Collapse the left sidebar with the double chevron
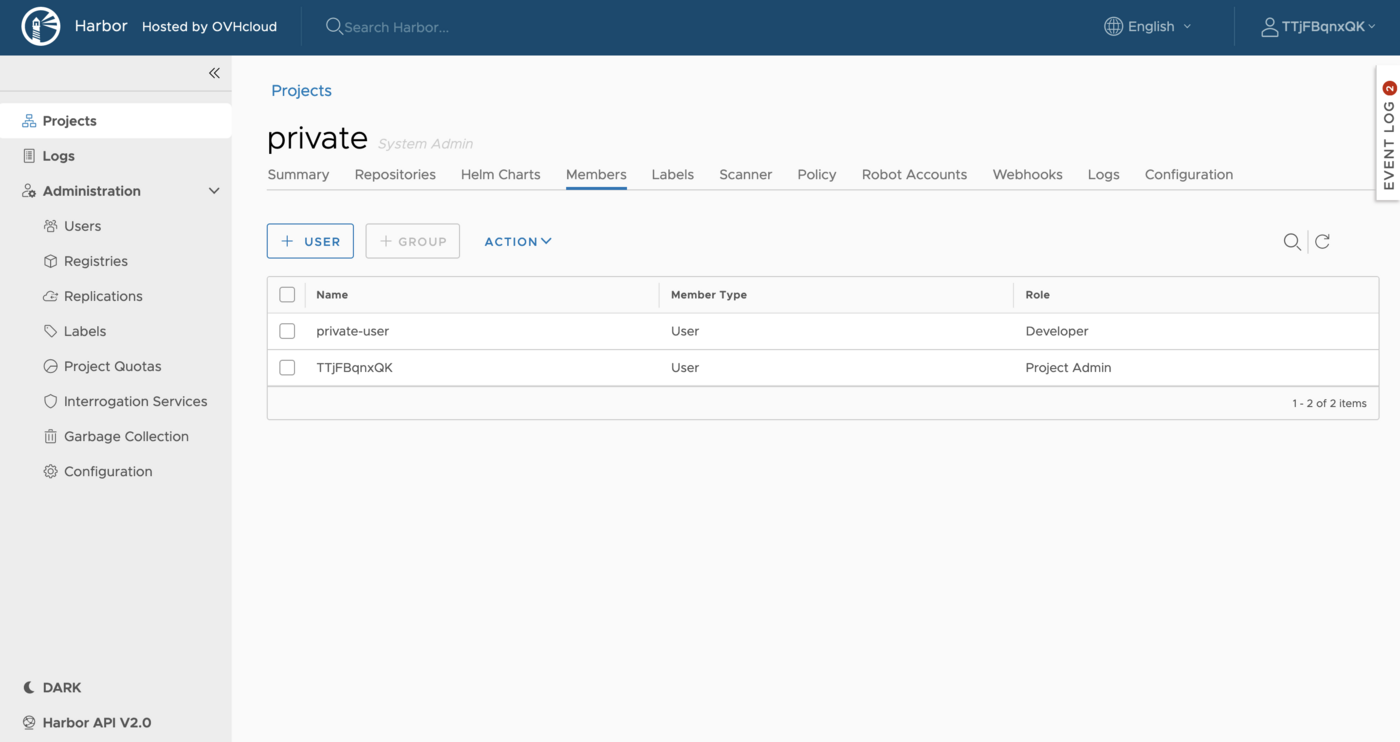The width and height of the screenshot is (1400, 742). tap(213, 72)
